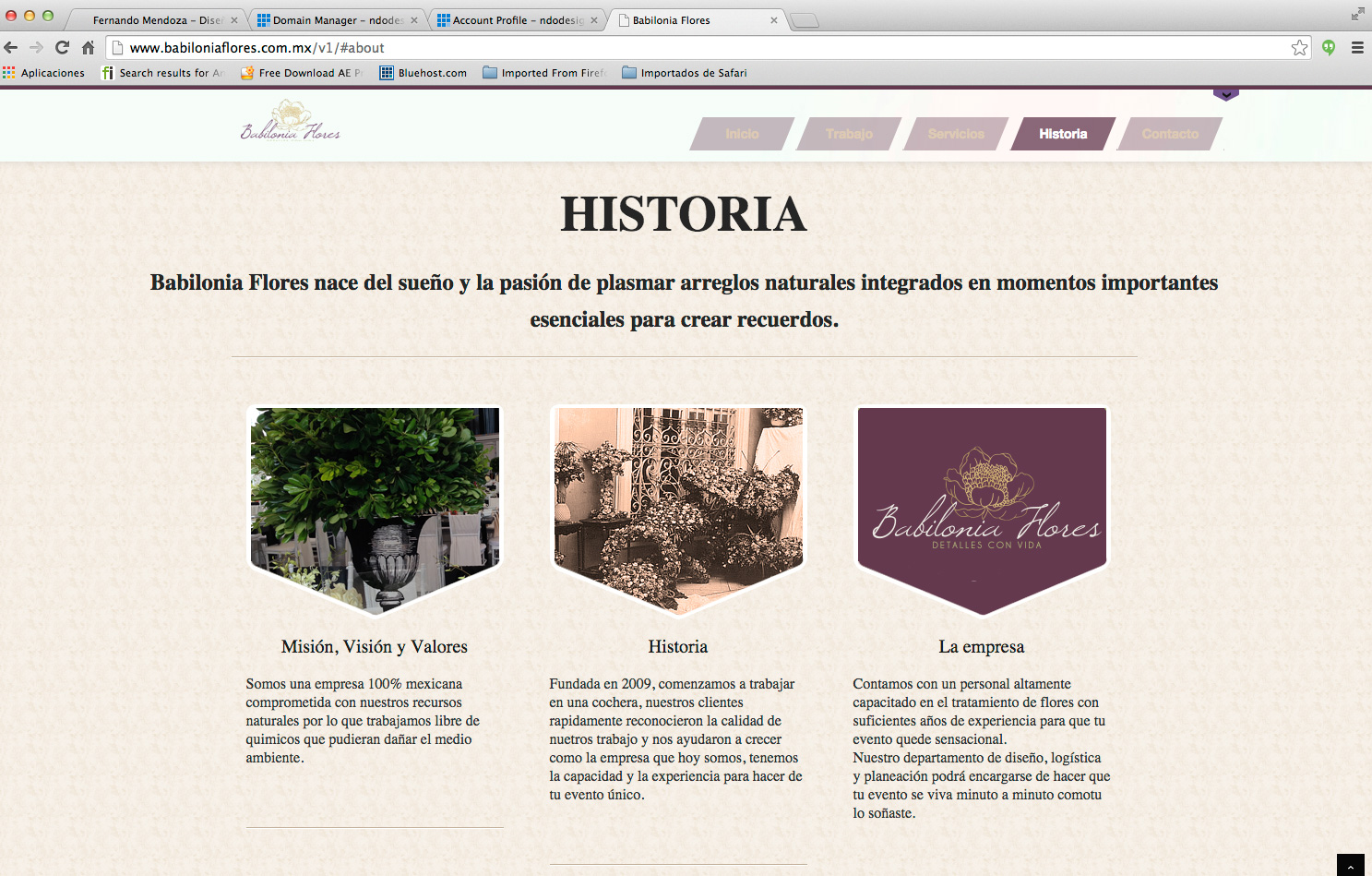The image size is (1372, 876).
Task: Click the Misión, Visión y Valores heading
Action: [375, 647]
